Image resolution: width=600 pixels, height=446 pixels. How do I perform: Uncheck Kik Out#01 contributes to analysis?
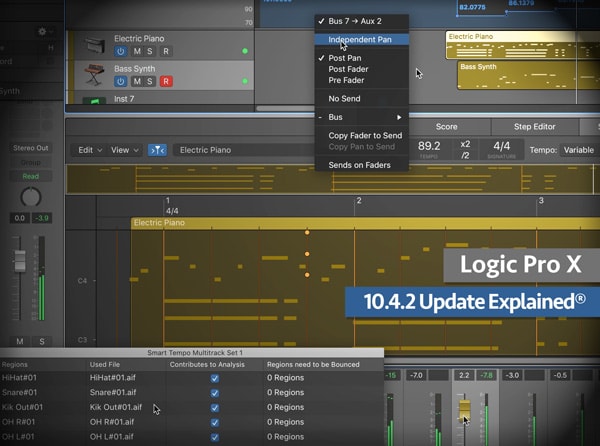(x=215, y=408)
